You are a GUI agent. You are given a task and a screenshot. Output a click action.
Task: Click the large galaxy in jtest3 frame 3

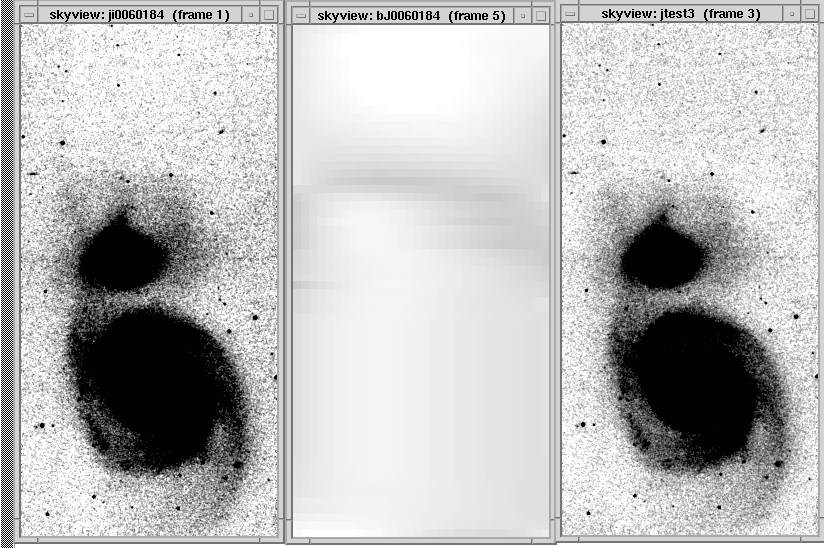[696, 389]
